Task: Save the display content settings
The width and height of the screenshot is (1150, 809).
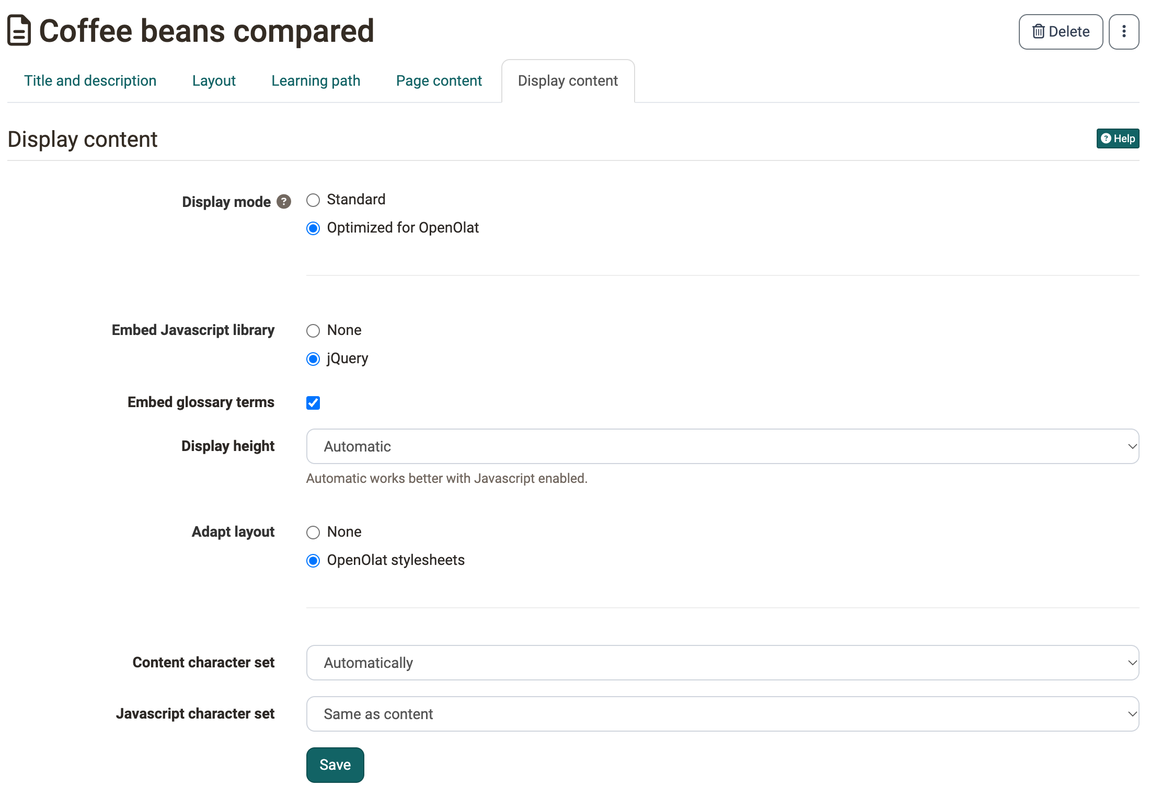Action: [x=335, y=765]
